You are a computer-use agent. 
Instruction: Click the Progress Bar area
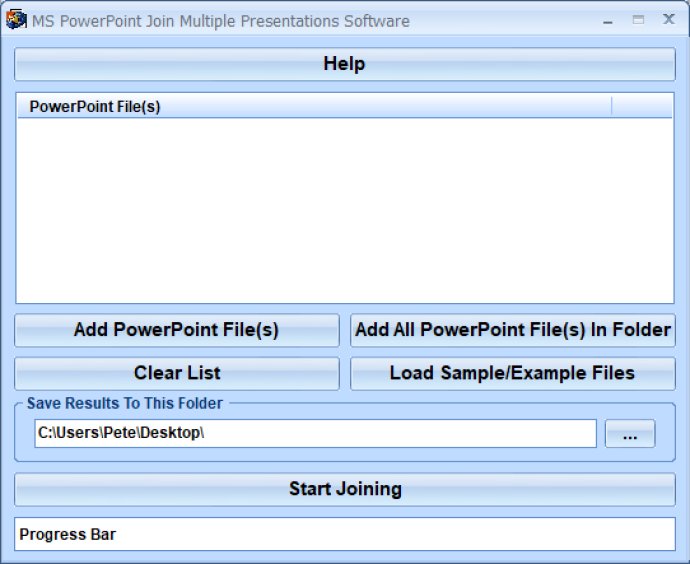click(345, 534)
